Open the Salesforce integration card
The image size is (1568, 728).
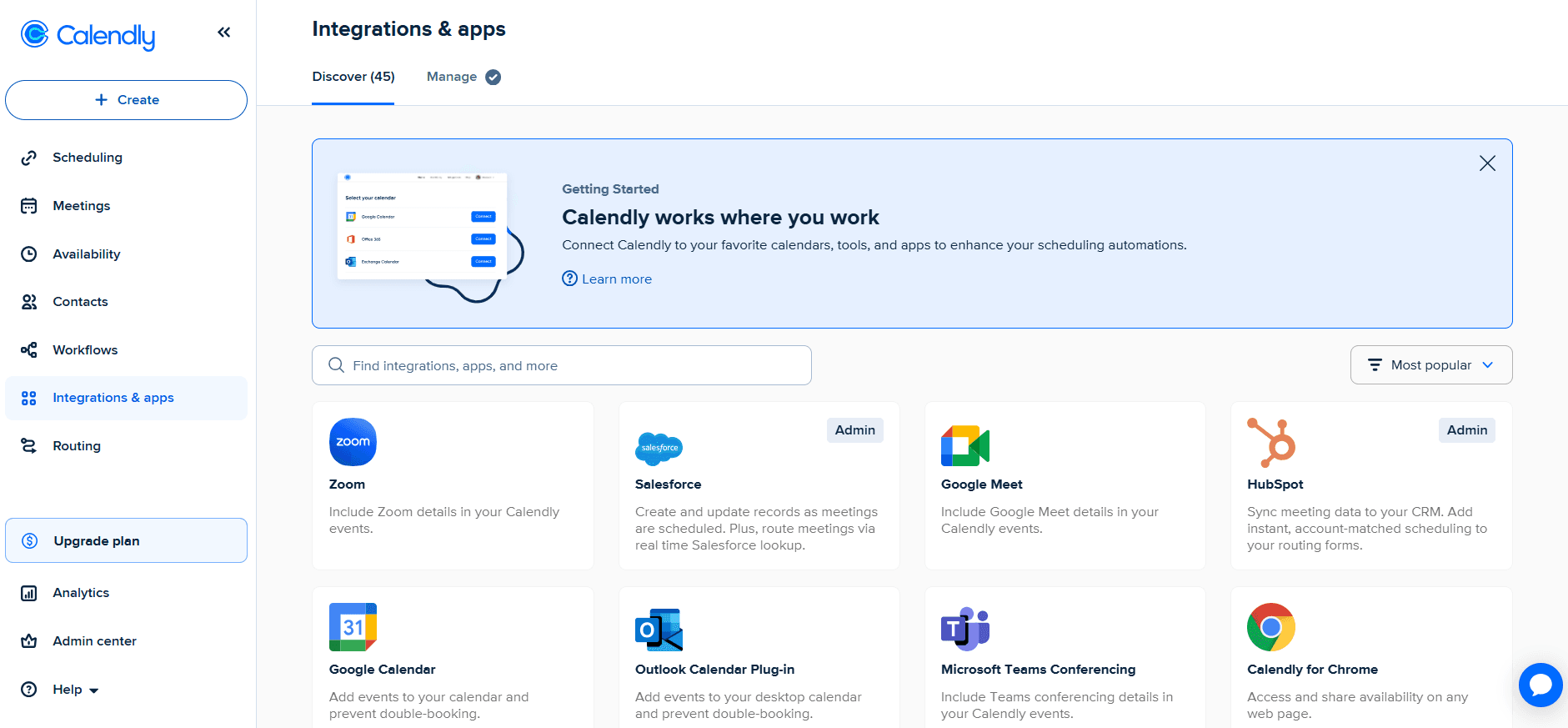coord(759,486)
